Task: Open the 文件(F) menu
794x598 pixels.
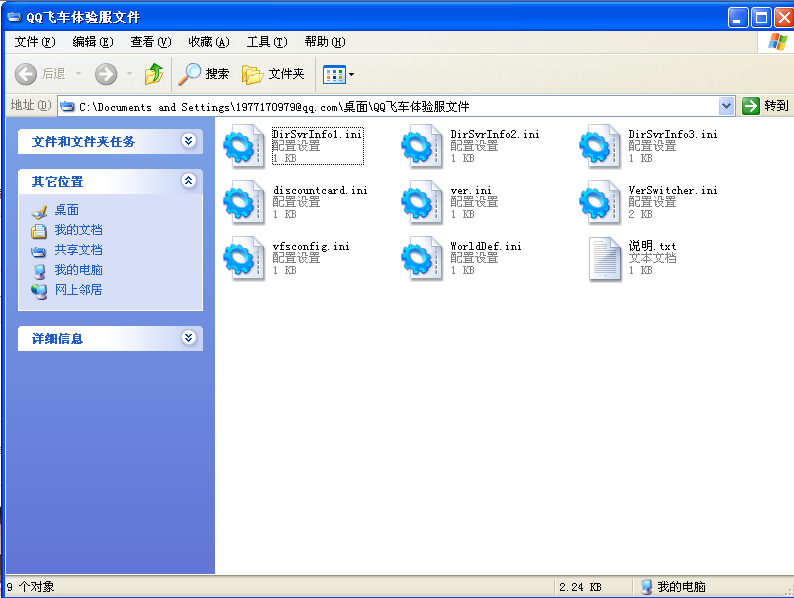Action: coord(34,42)
